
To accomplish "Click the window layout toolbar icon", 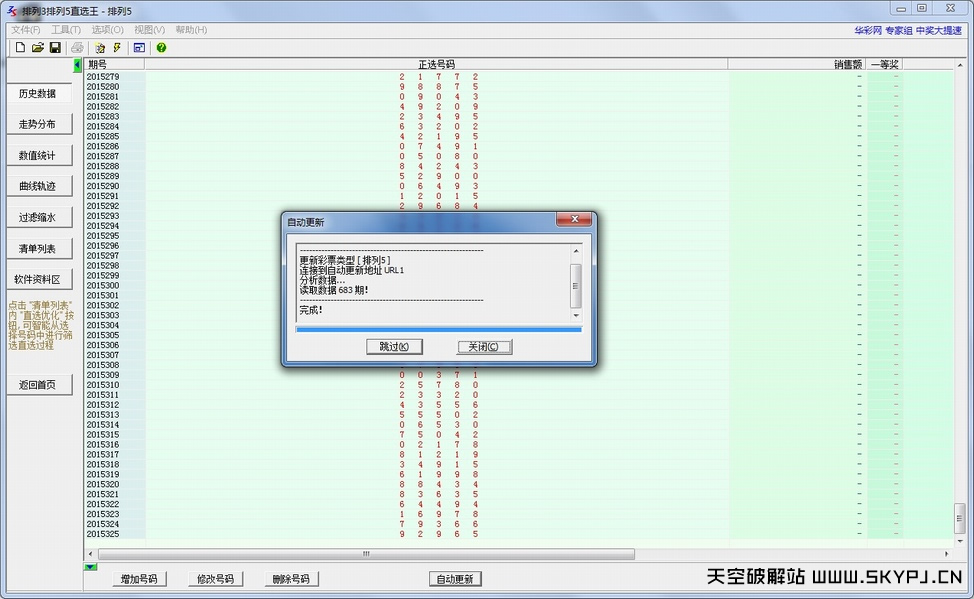I will coord(139,48).
